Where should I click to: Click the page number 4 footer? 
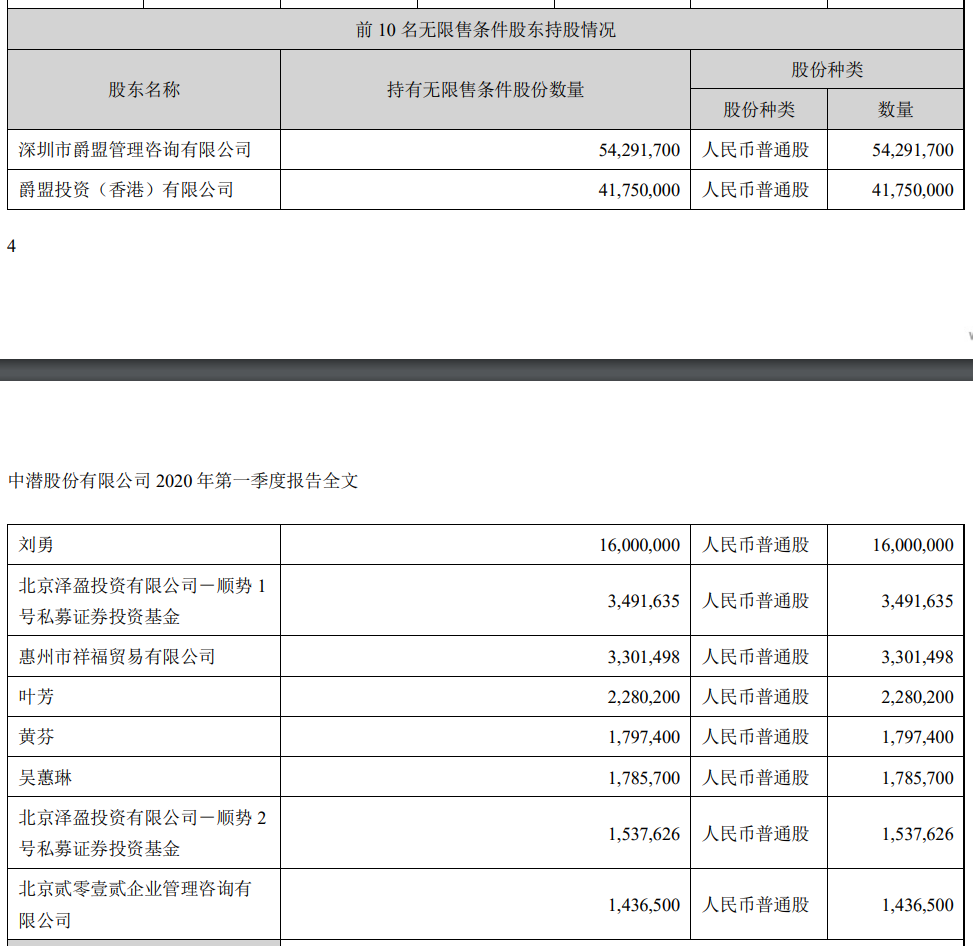(12, 246)
